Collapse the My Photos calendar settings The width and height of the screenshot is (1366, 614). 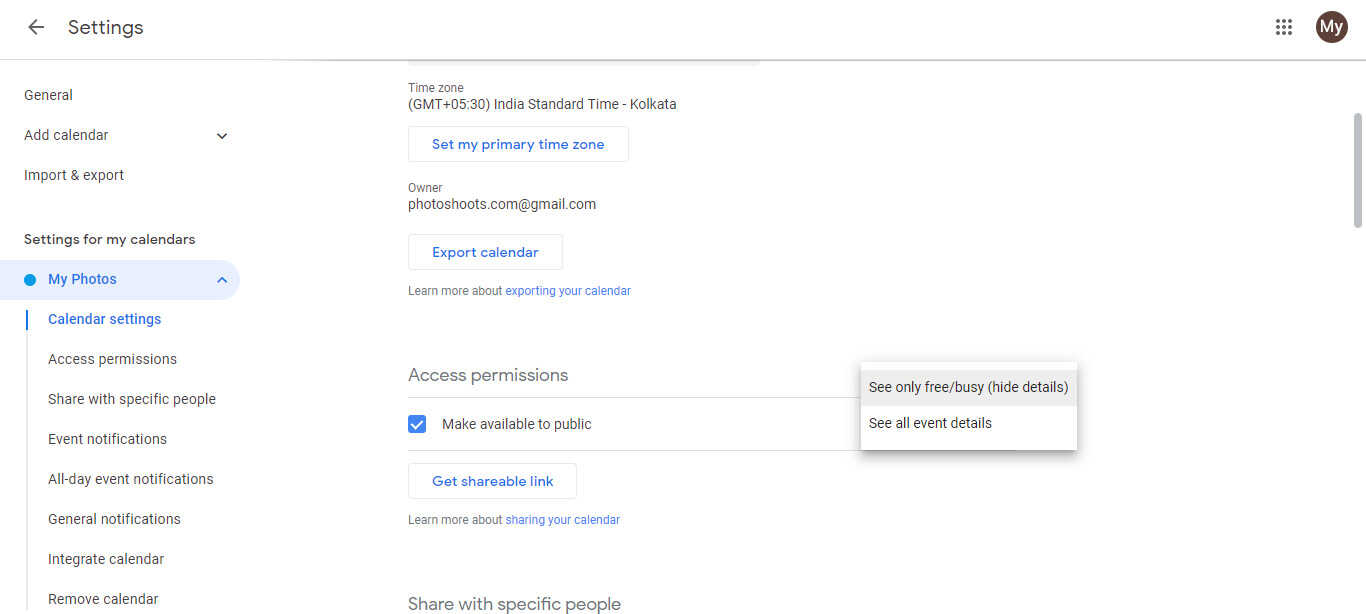click(222, 280)
